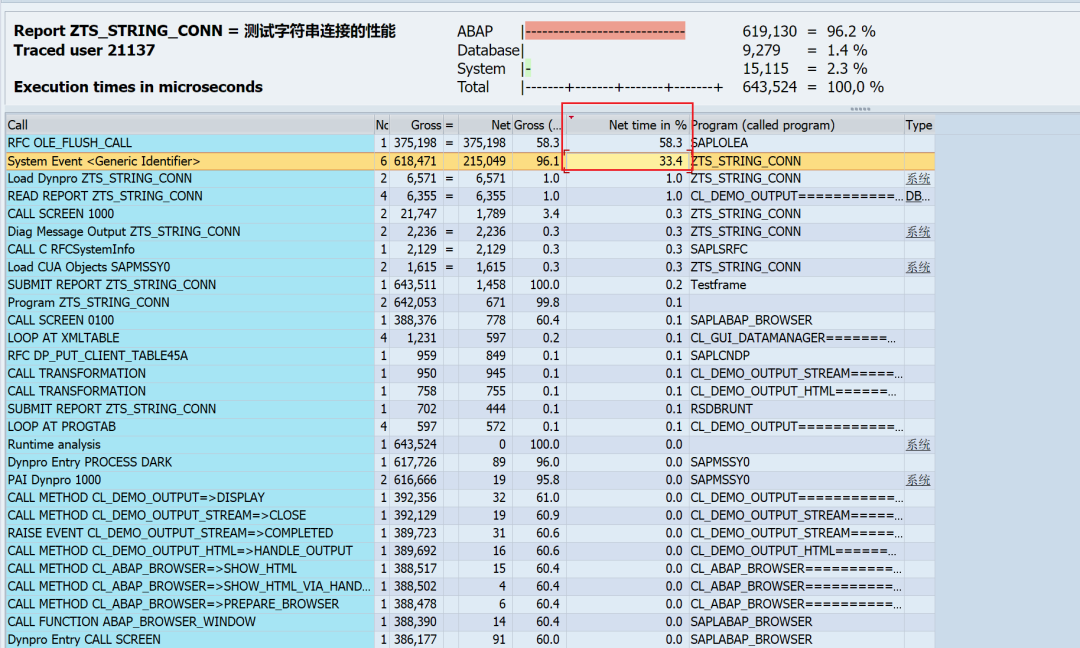
Task: Select Load CUA Objects SAPMSSY0 row
Action: pos(189,267)
